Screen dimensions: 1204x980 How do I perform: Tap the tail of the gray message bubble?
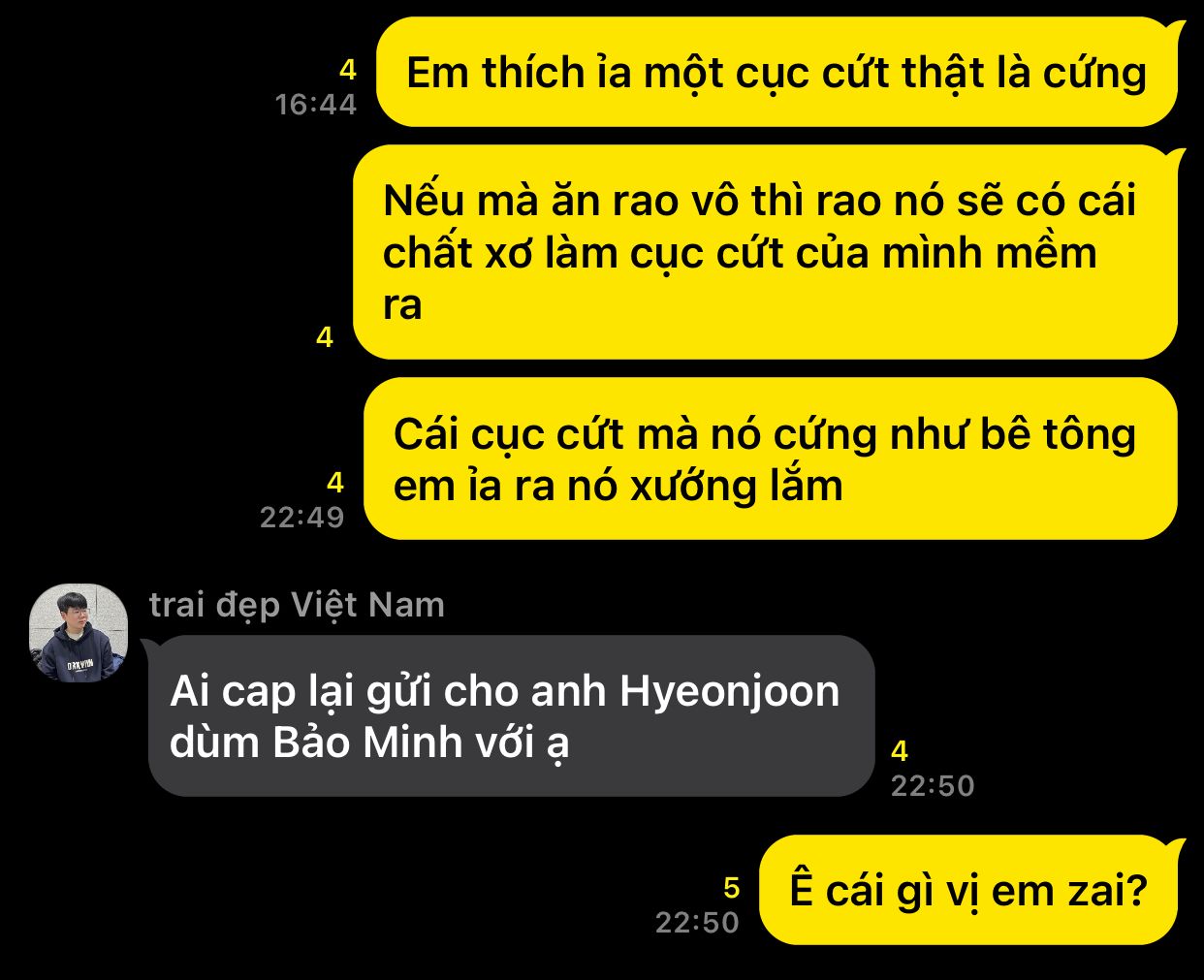click(150, 647)
